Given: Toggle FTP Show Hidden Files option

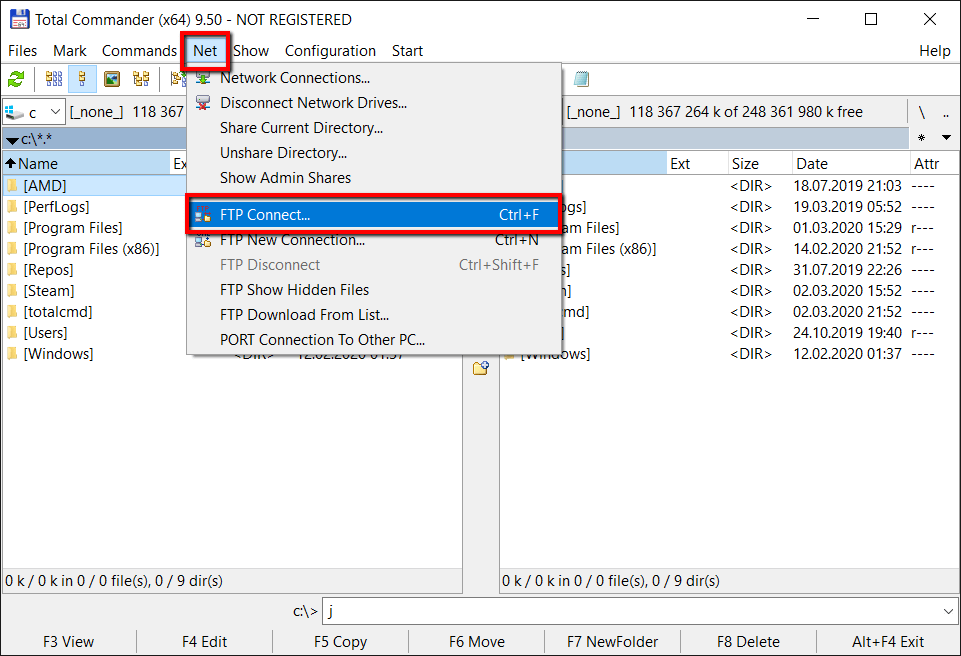Looking at the screenshot, I should (374, 289).
